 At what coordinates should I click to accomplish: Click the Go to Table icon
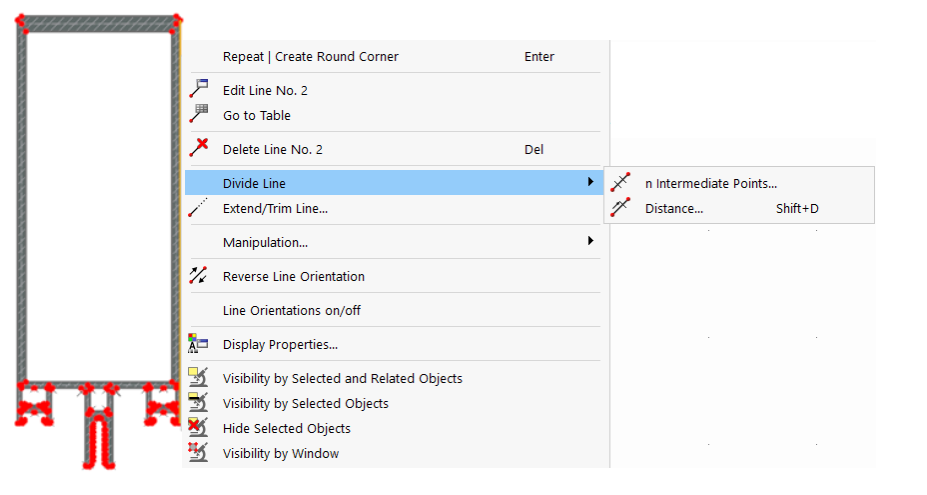[x=199, y=114]
